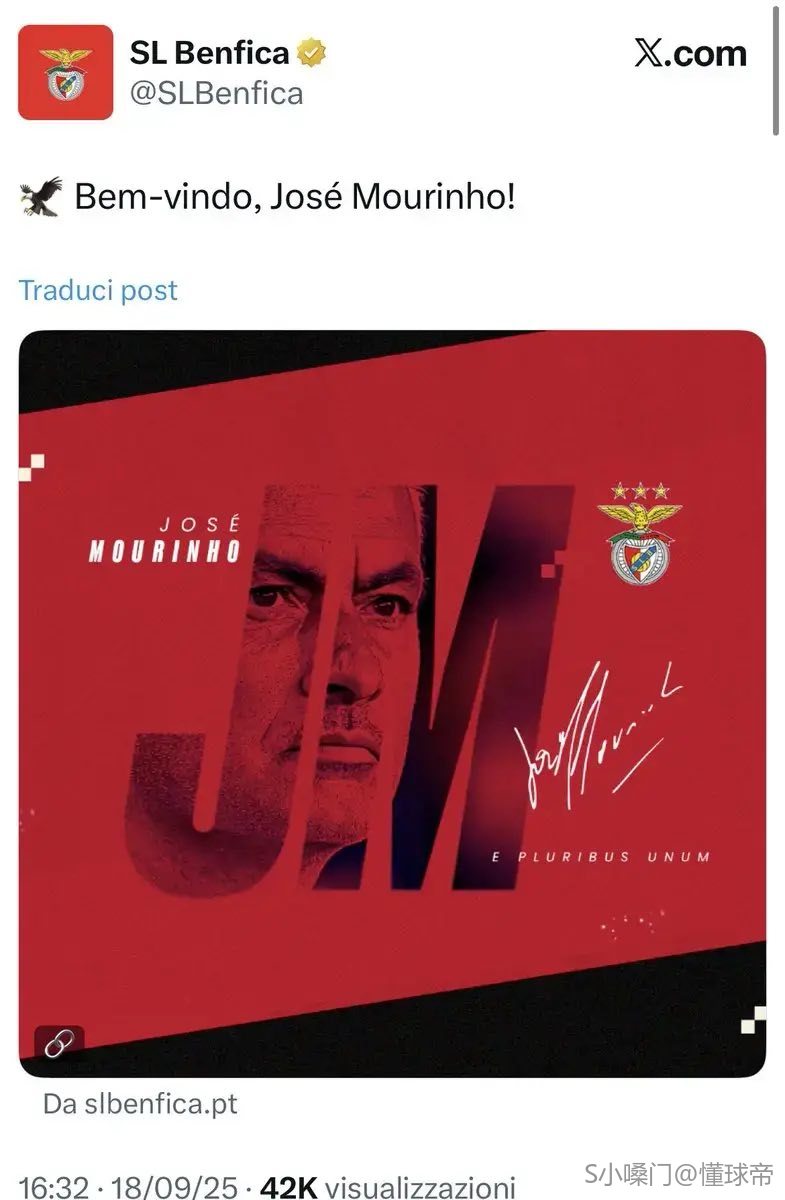Click the scrollbar thumb at the right edge
785x1200 pixels.
(x=775, y=70)
